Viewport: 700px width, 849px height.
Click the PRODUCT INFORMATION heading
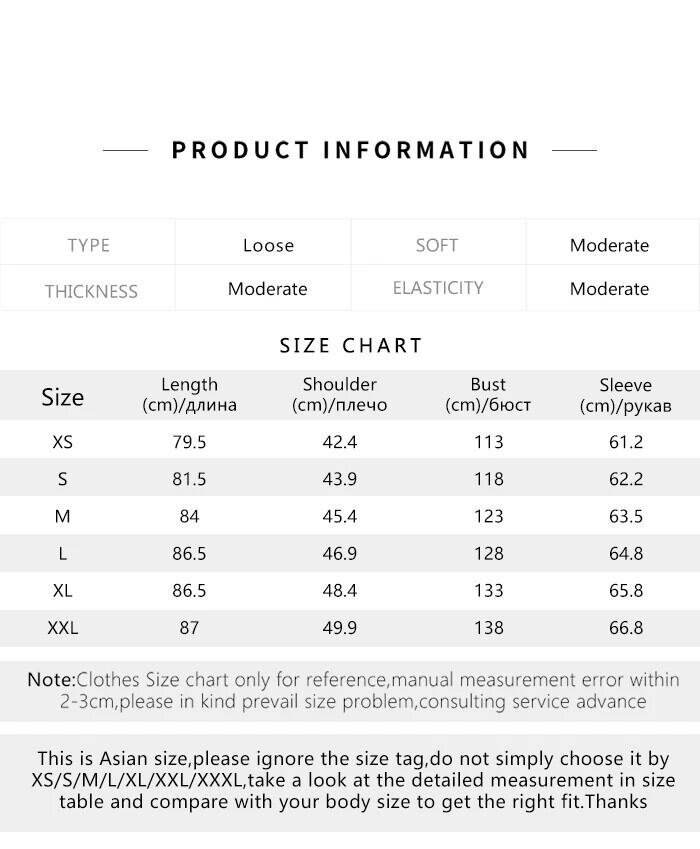tap(350, 150)
